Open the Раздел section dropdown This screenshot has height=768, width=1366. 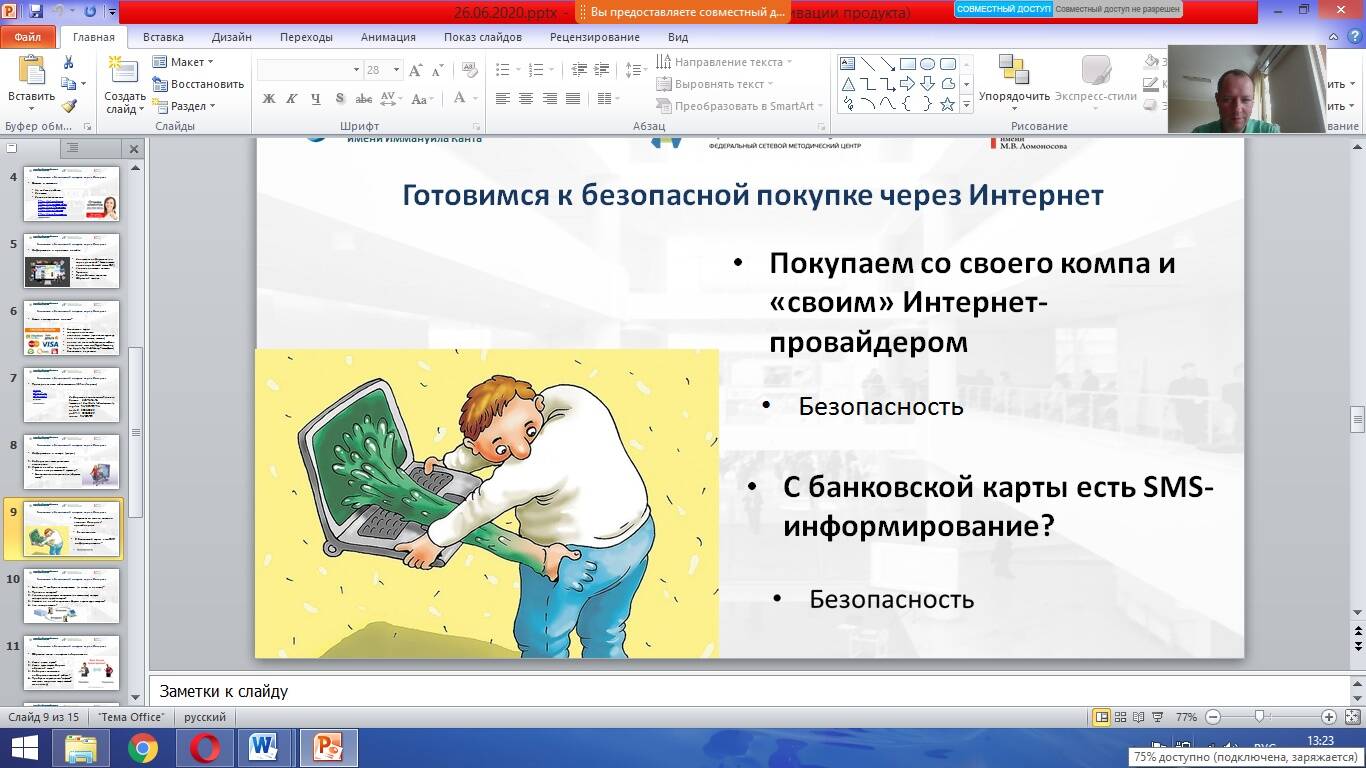(x=182, y=106)
